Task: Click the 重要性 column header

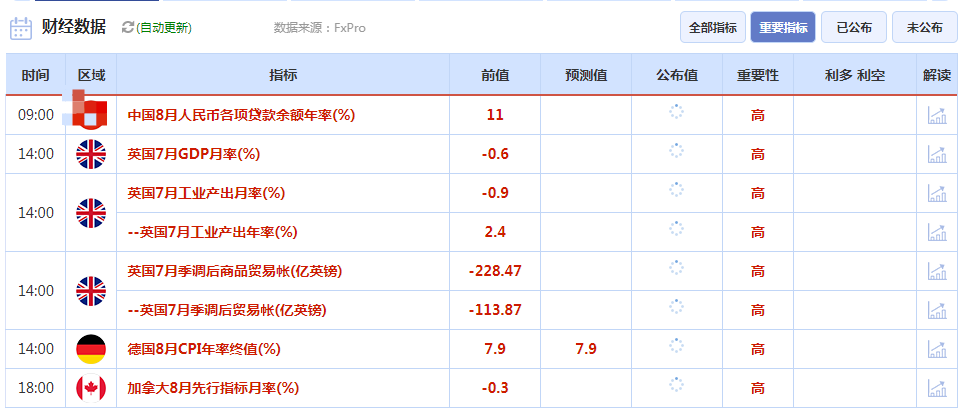Action: click(x=758, y=76)
